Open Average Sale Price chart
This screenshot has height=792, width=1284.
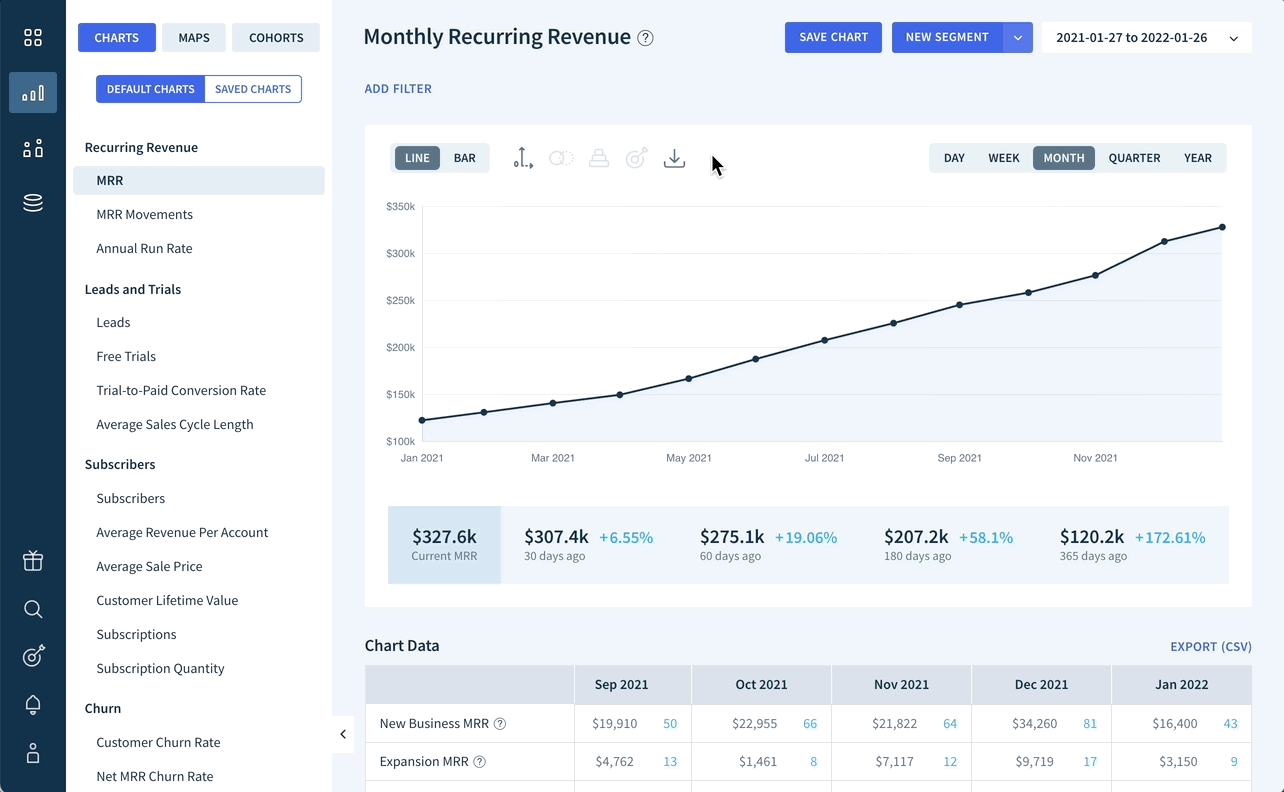coord(149,566)
